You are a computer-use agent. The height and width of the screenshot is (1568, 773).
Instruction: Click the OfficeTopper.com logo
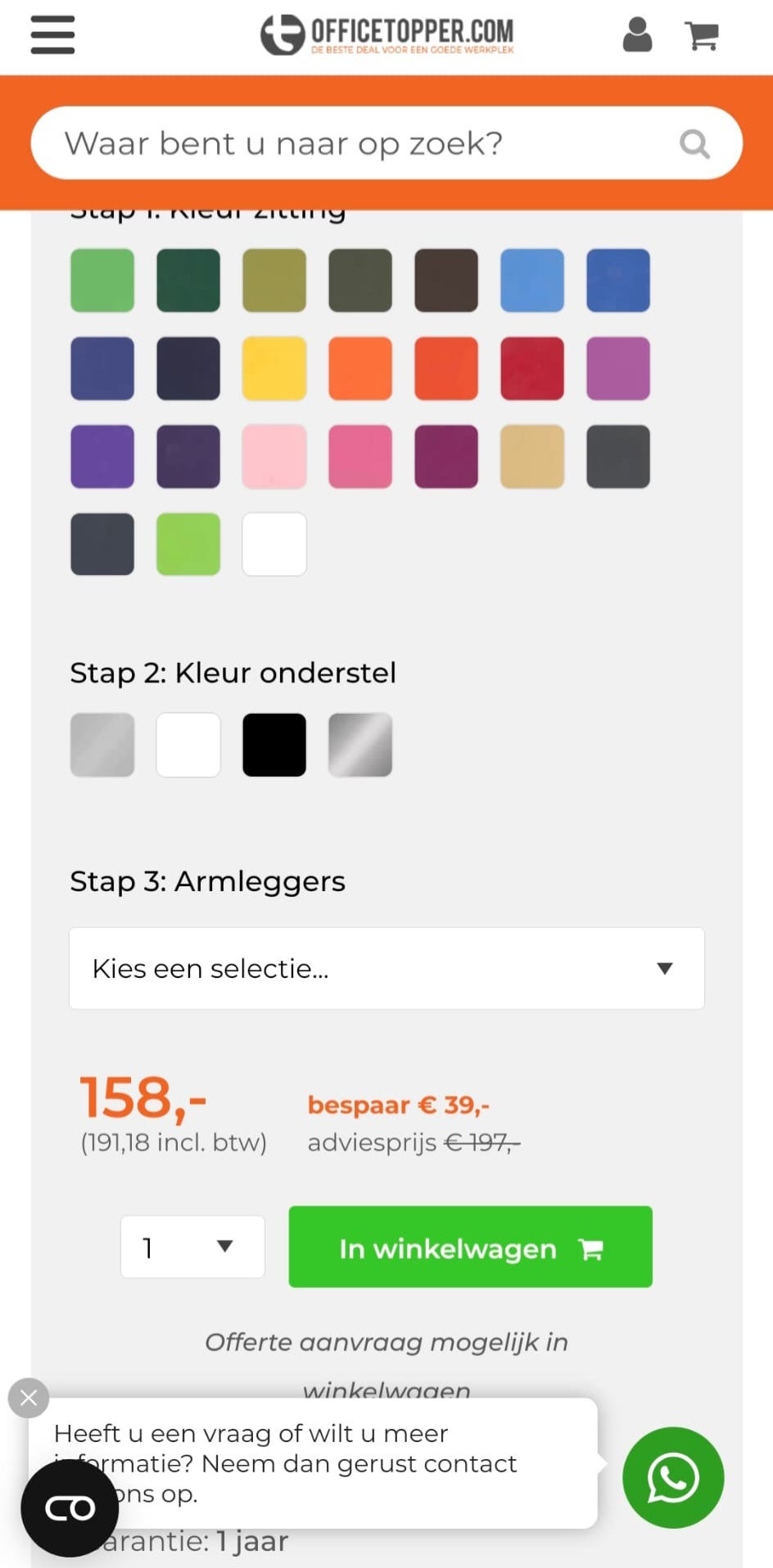click(387, 35)
